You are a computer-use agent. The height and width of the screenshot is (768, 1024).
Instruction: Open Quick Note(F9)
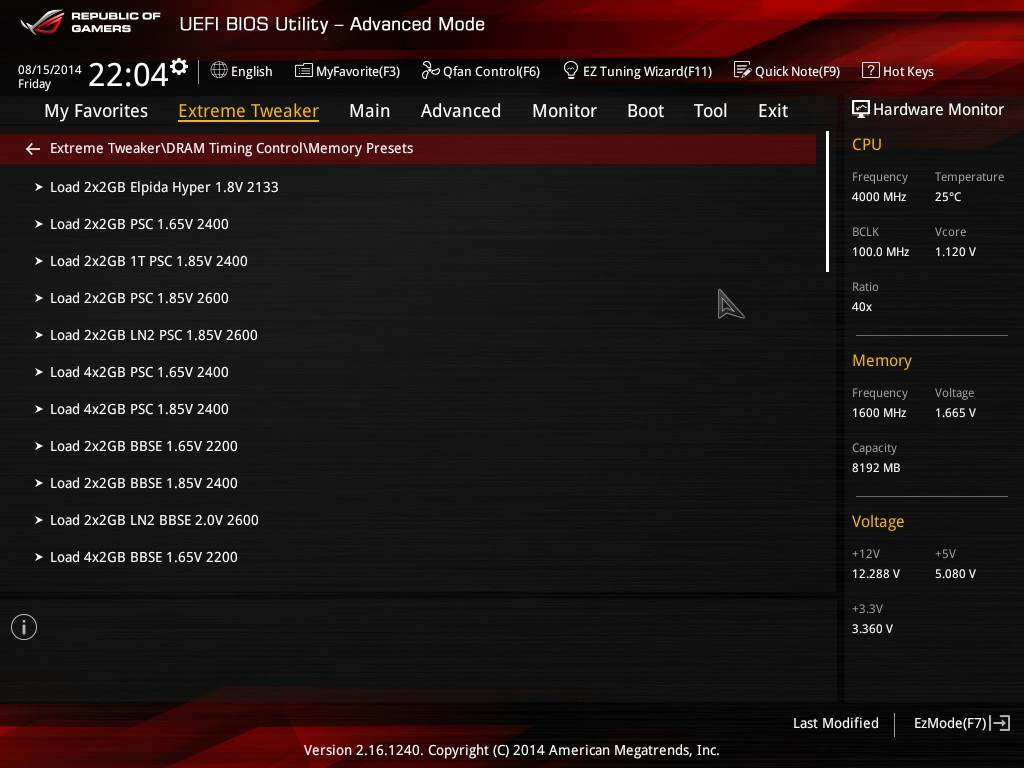pyautogui.click(x=787, y=71)
